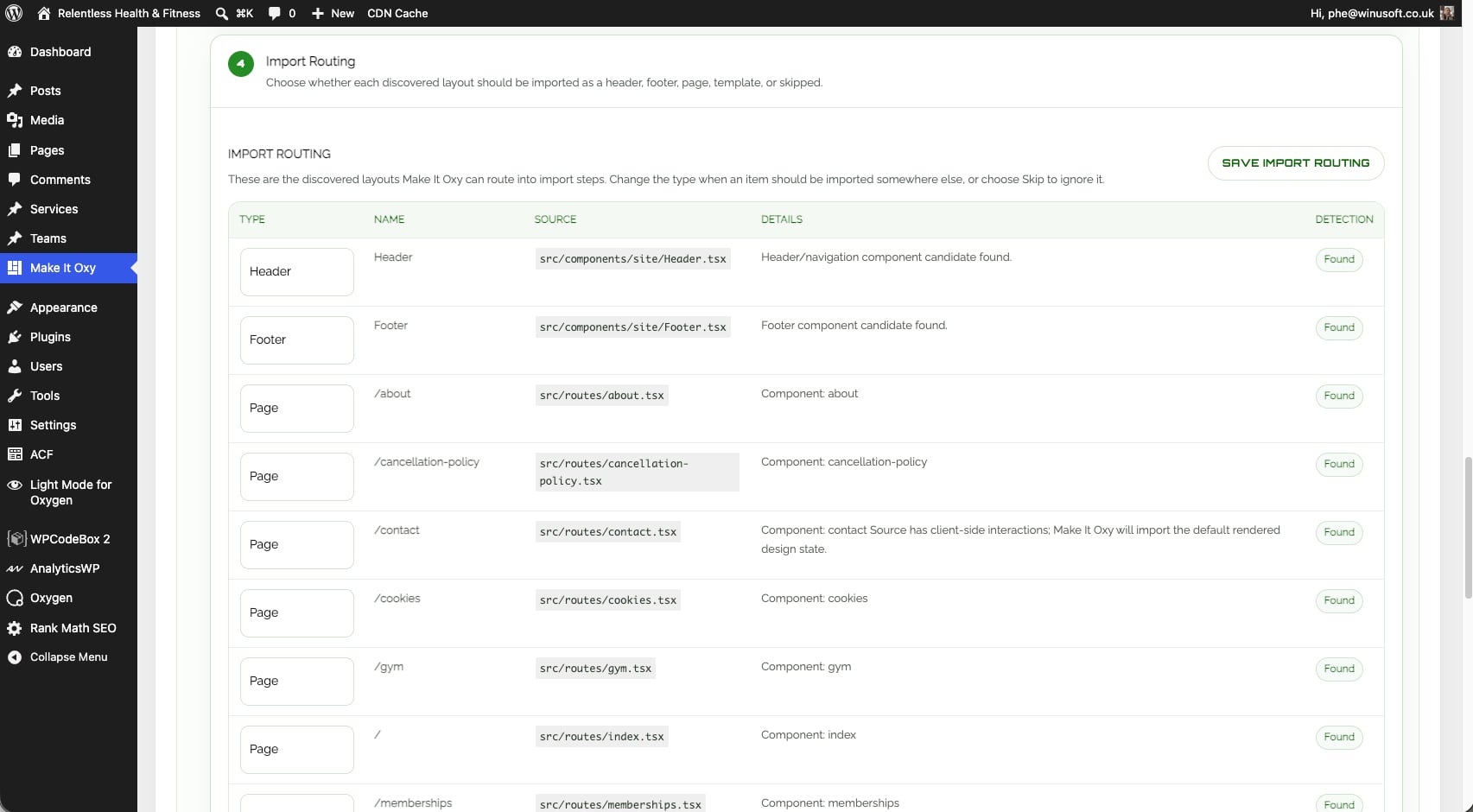This screenshot has width=1473, height=812.
Task: Click the Settings sliders icon
Action: [15, 425]
